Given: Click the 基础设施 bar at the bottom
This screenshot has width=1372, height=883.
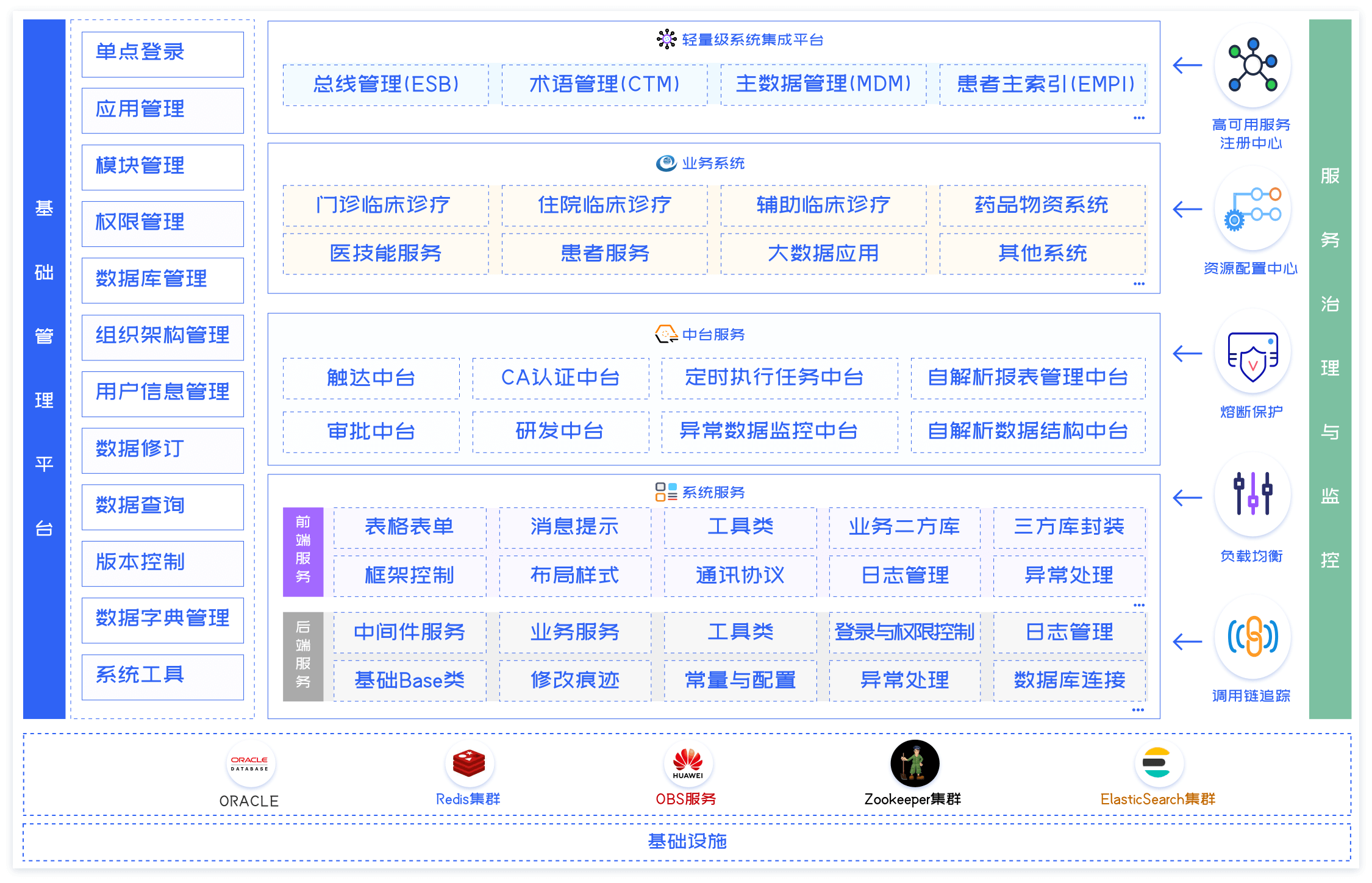Looking at the screenshot, I should [687, 842].
